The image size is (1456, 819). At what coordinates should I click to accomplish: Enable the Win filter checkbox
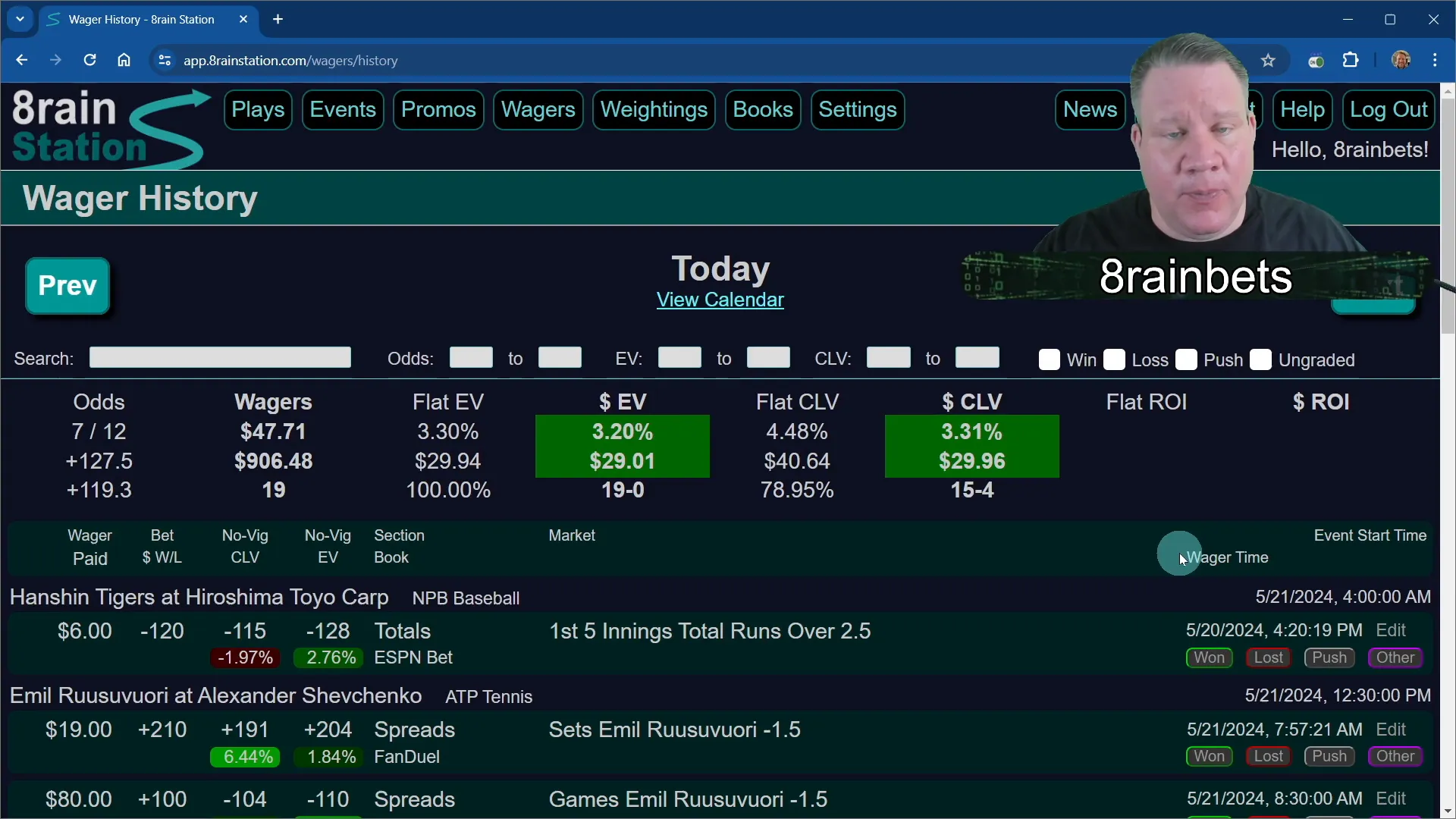pyautogui.click(x=1050, y=360)
